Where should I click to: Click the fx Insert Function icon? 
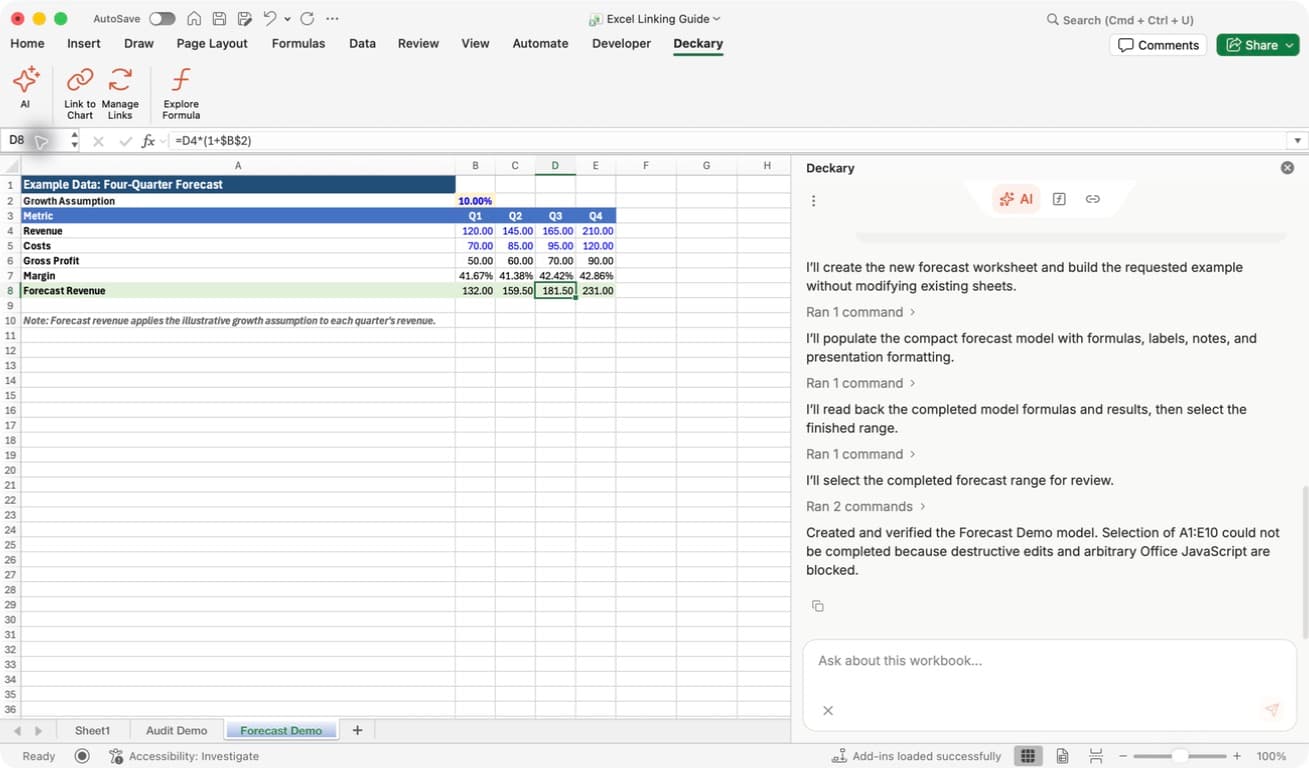pyautogui.click(x=148, y=141)
